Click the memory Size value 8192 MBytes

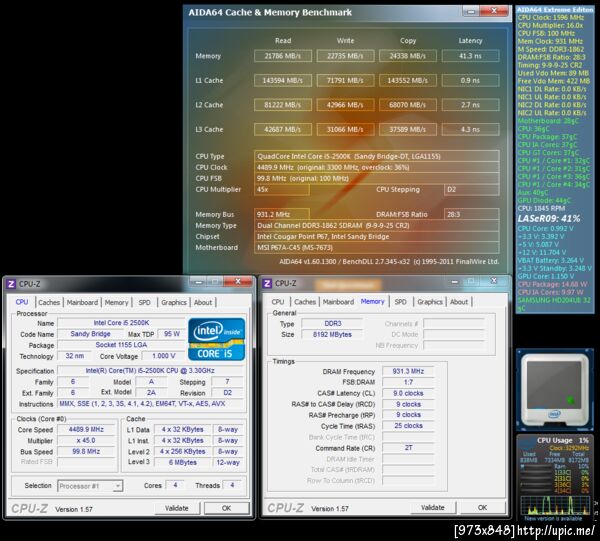click(332, 334)
